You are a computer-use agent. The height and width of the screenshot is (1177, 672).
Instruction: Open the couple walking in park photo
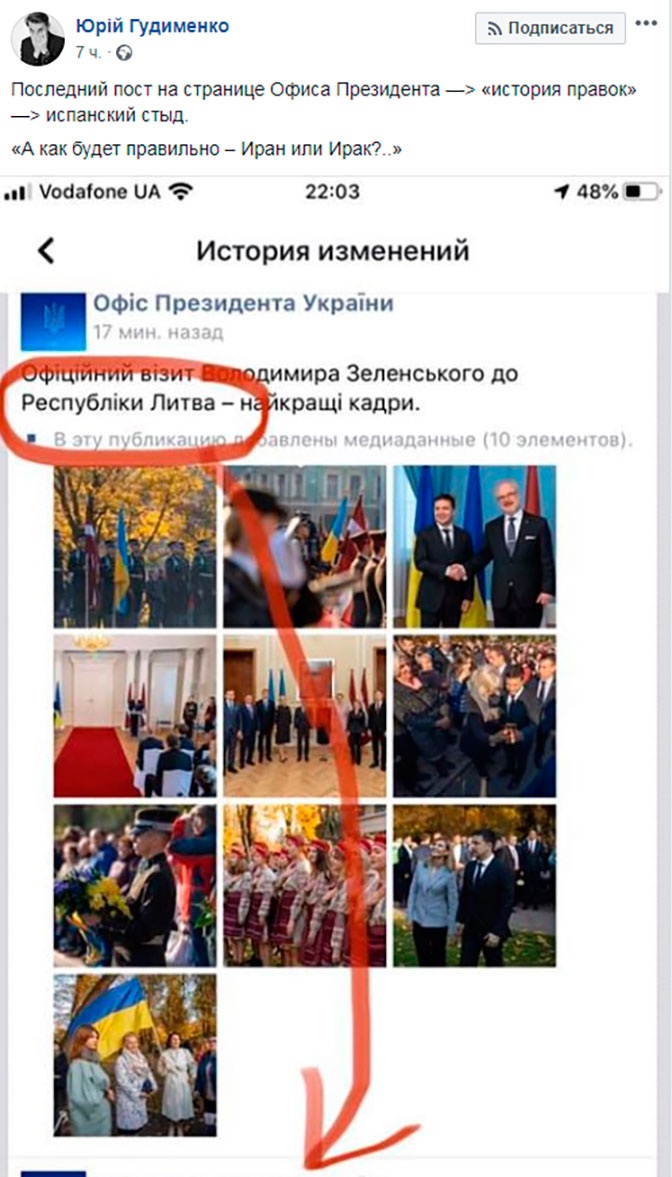[475, 886]
